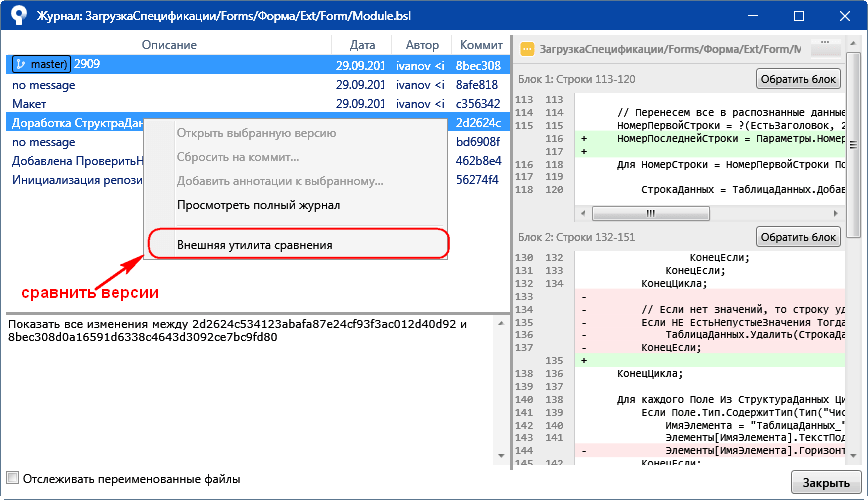Viewport: 868px width, 500px height.
Task: Click the diff panel vertical scrollbar up arrow
Action: pos(853,47)
